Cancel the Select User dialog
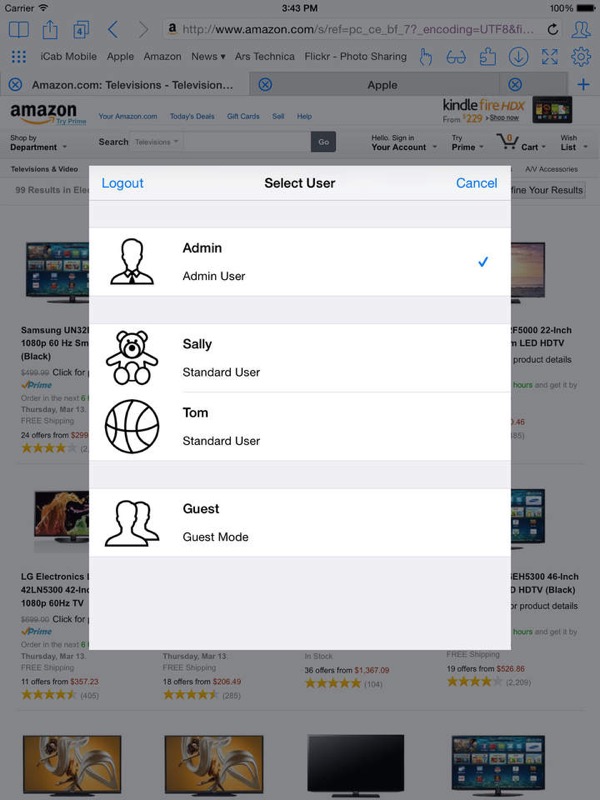The height and width of the screenshot is (800, 600). 477,183
